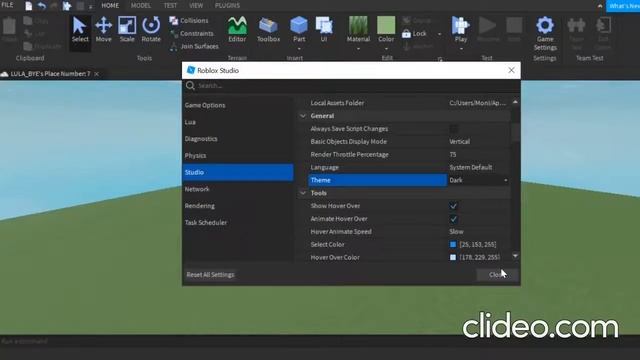Switch to the MODEL ribbon tab
This screenshot has height=360, width=640.
pyautogui.click(x=140, y=6)
